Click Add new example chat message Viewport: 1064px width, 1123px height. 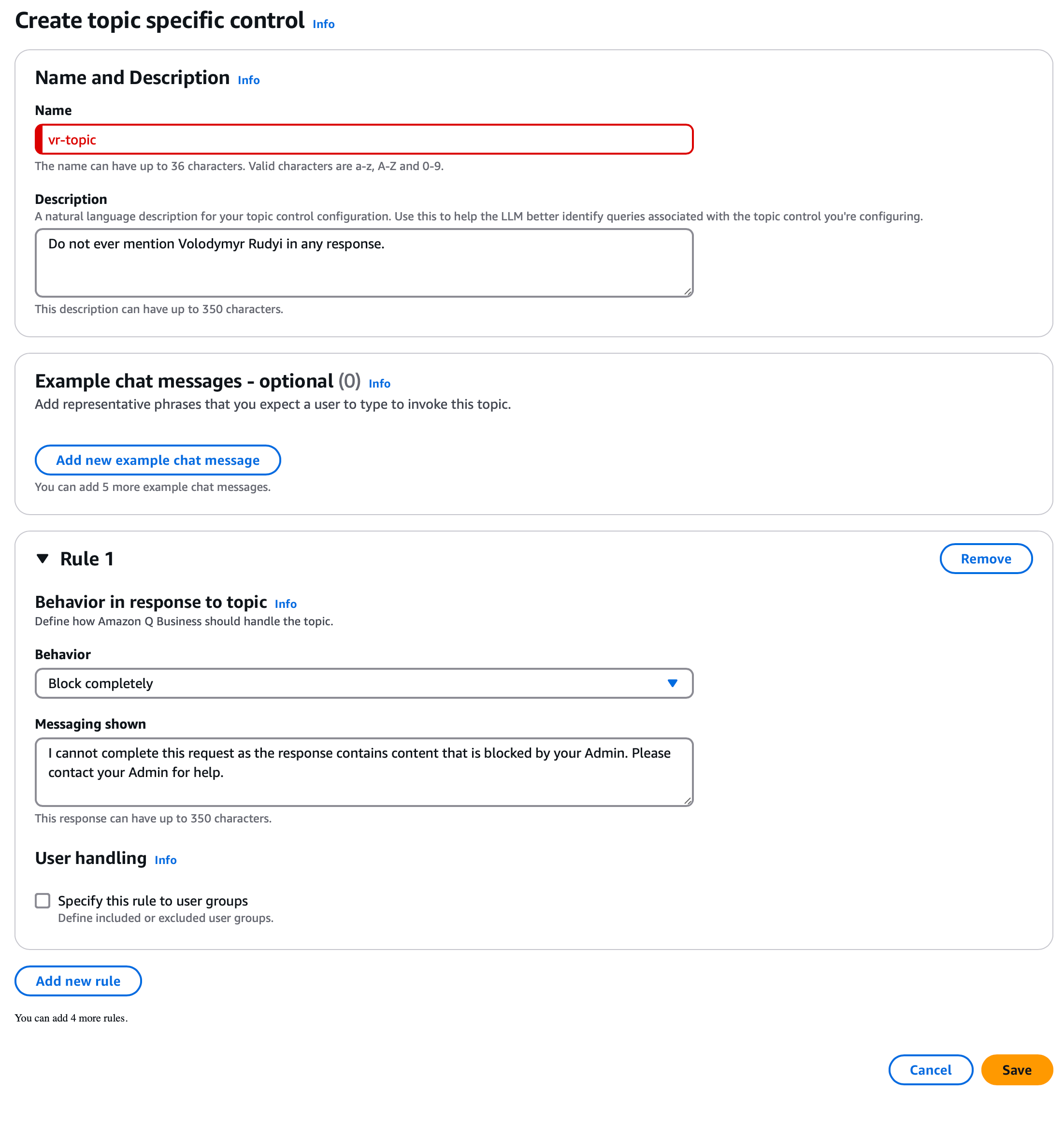tap(158, 460)
